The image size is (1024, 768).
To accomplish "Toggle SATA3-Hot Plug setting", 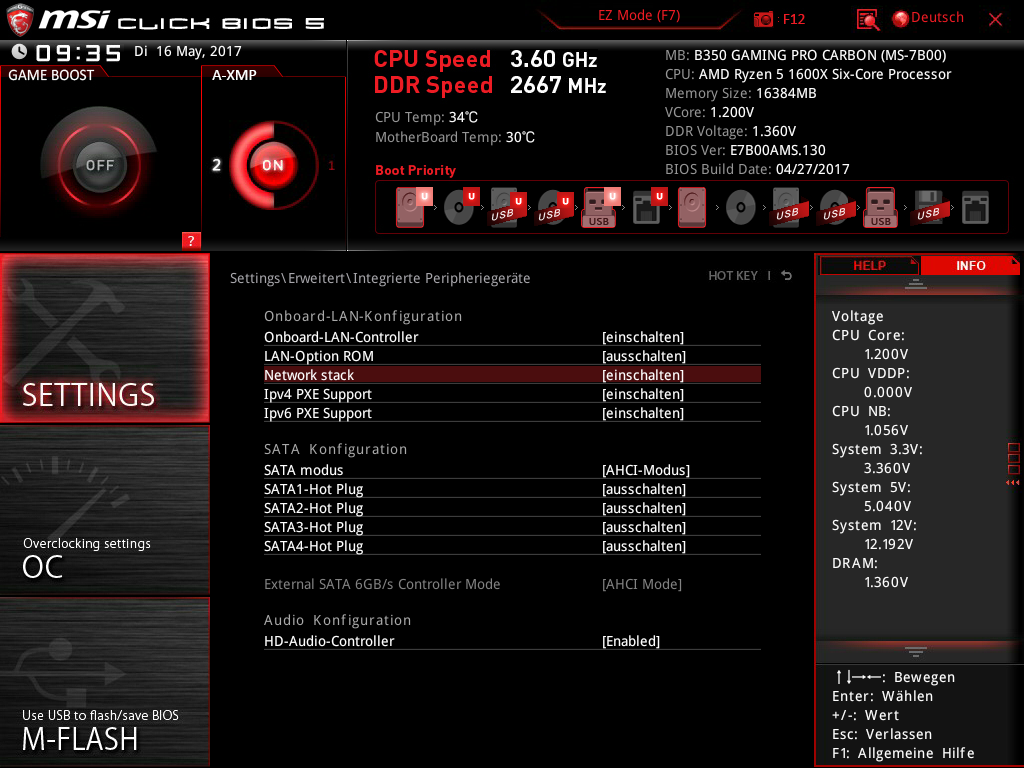I will click(x=512, y=527).
